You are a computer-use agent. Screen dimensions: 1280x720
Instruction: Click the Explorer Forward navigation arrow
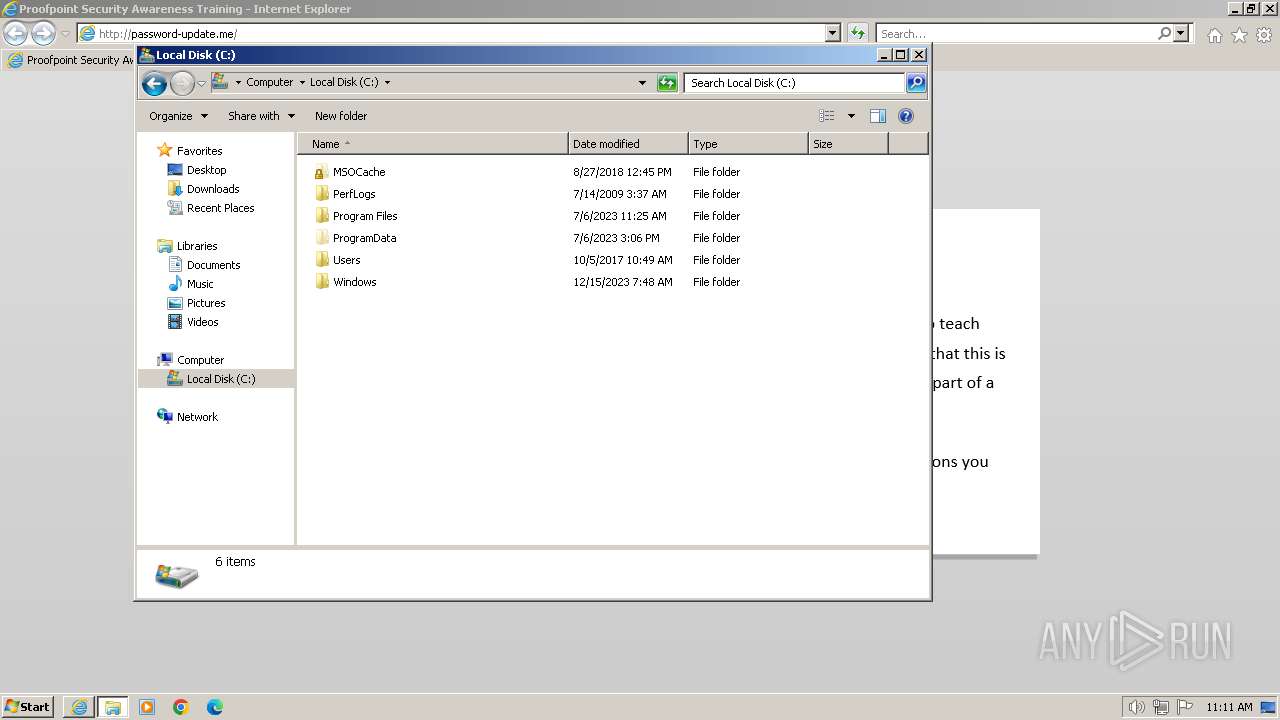182,83
